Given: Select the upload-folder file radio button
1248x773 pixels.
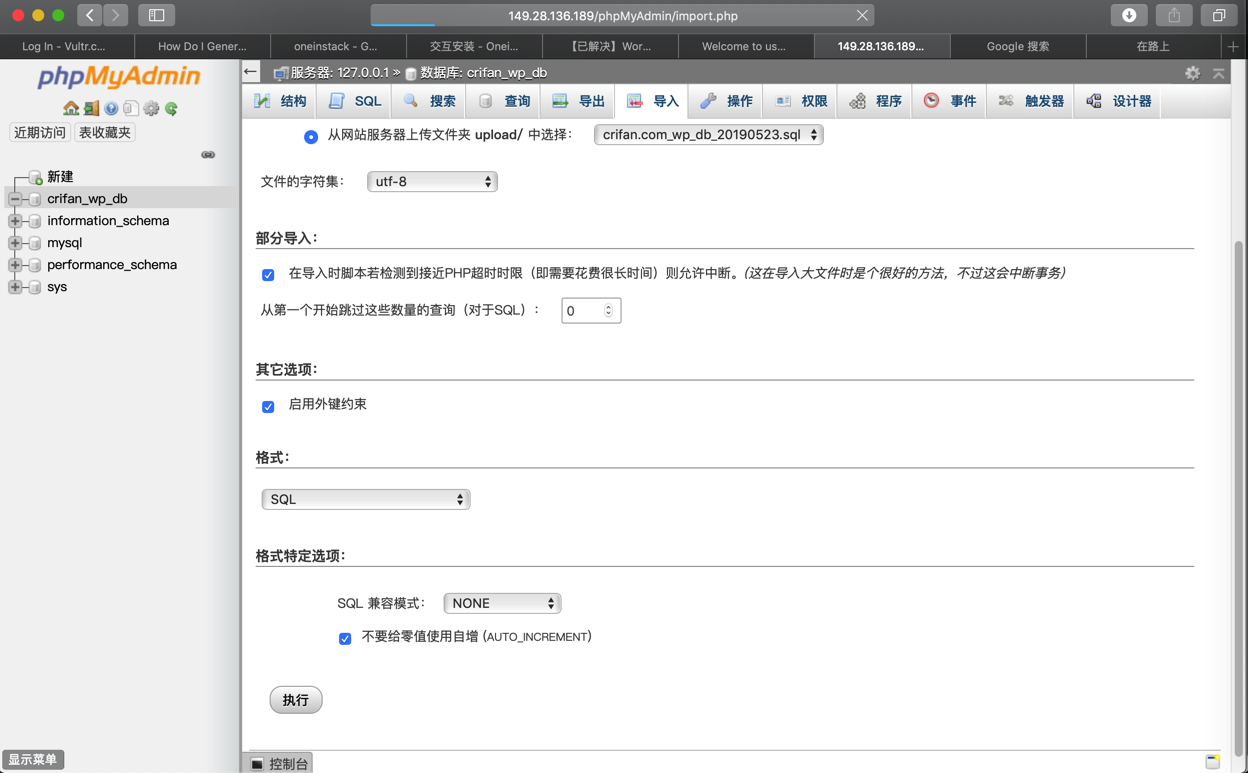Looking at the screenshot, I should click(311, 136).
